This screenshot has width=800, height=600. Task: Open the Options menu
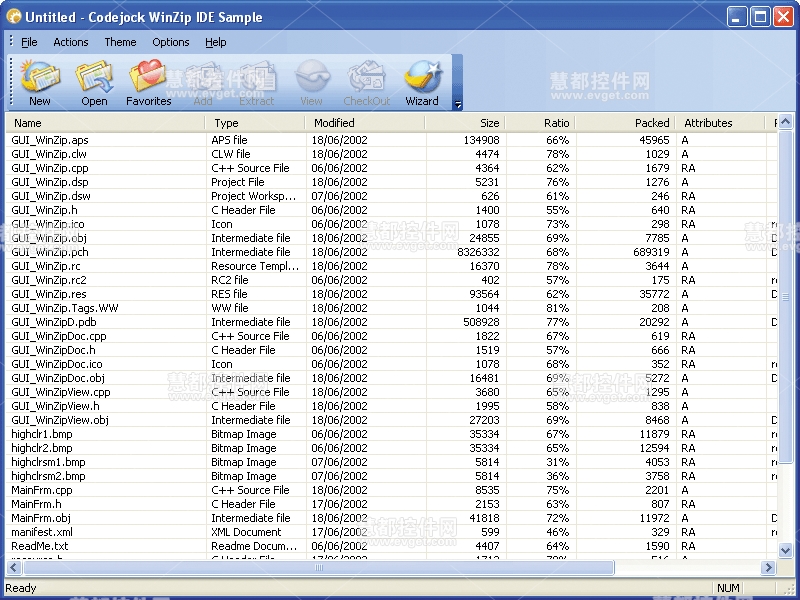(x=171, y=42)
